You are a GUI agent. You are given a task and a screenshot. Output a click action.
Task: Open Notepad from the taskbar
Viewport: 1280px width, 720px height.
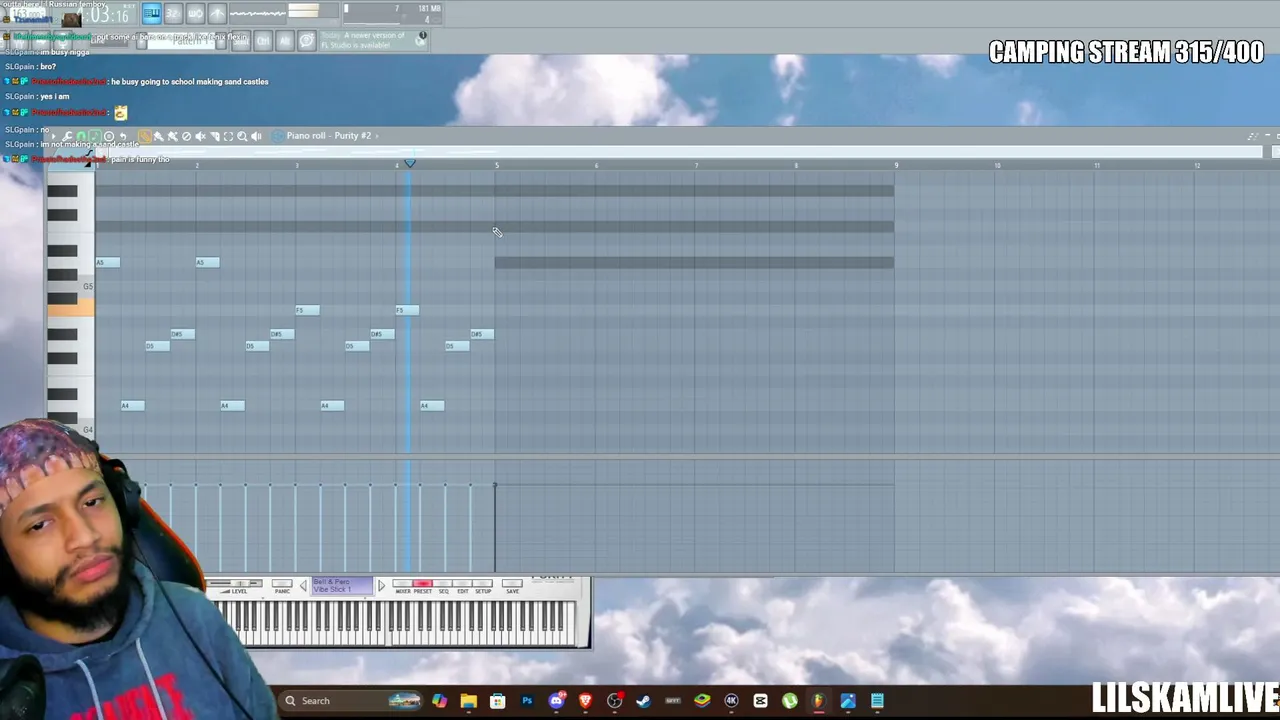click(877, 701)
